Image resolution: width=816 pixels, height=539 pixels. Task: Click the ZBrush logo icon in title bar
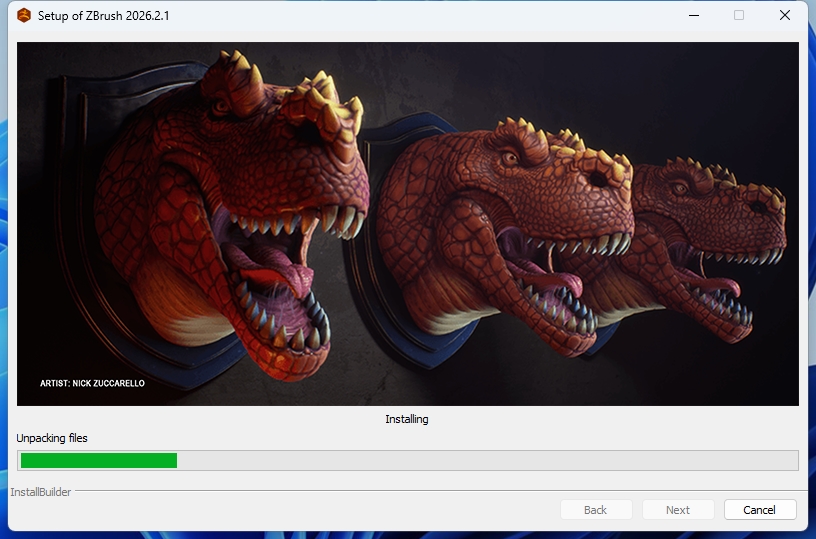24,16
